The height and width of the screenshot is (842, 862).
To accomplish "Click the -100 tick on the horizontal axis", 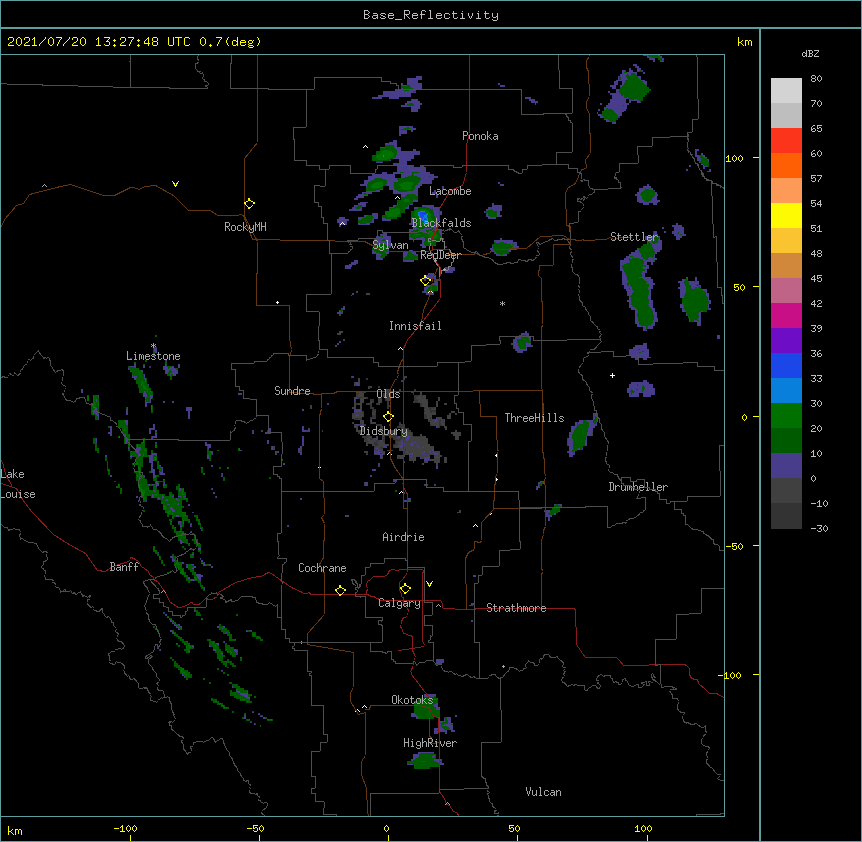I will point(125,828).
